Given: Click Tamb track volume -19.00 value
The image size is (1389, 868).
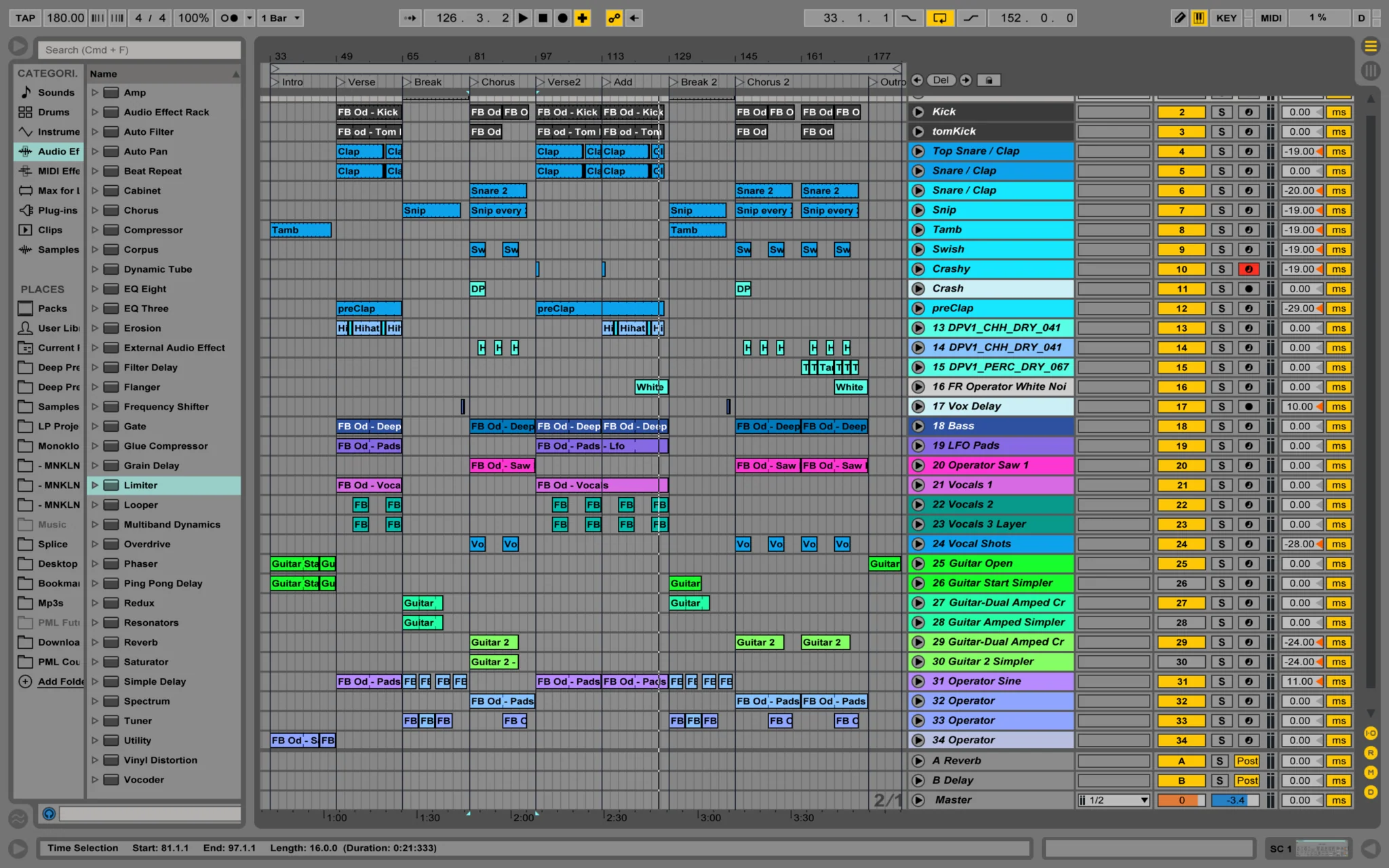Looking at the screenshot, I should point(1301,230).
